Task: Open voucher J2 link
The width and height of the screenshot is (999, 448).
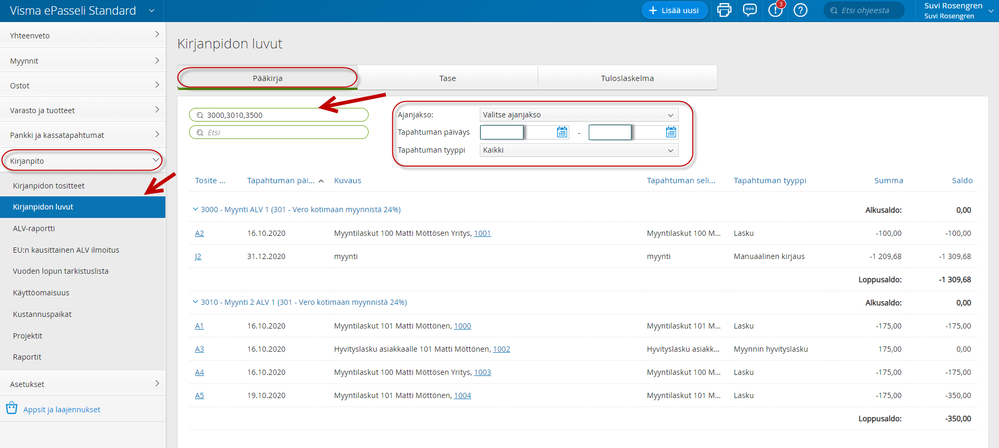Action: (199, 256)
